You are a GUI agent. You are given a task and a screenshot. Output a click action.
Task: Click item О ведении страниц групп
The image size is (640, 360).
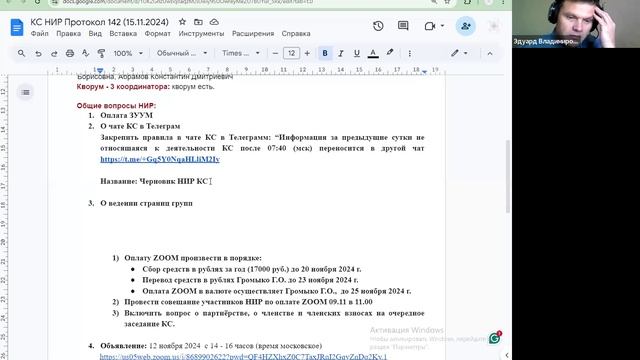[147, 203]
